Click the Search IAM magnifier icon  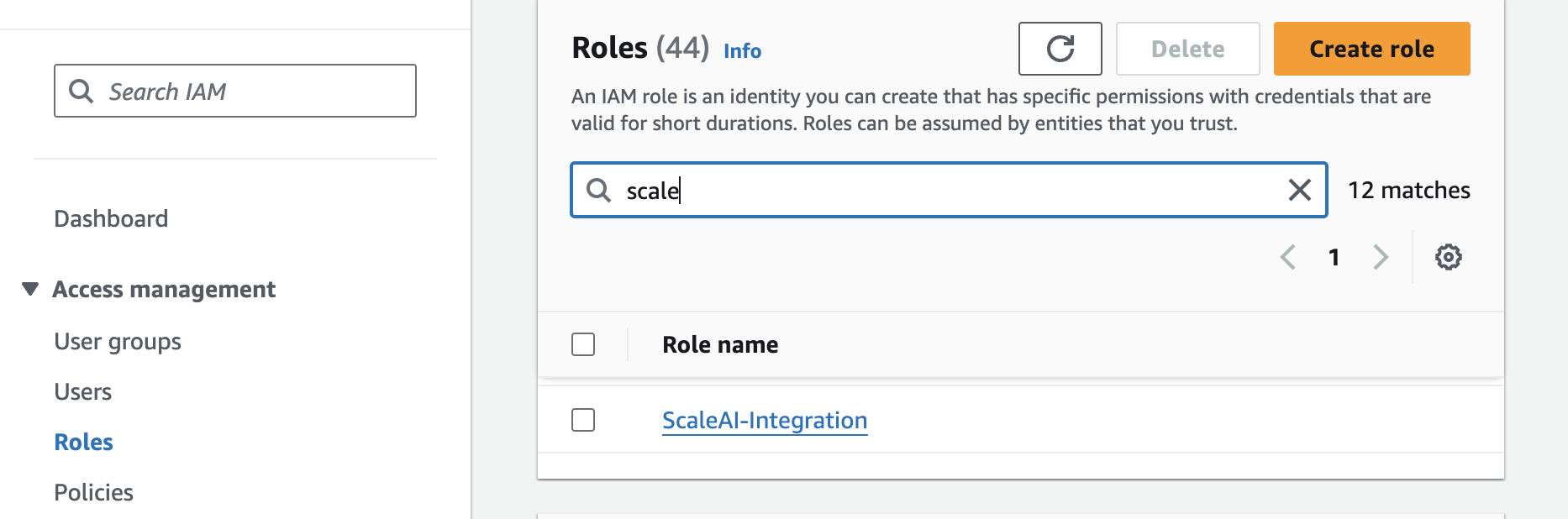81,91
